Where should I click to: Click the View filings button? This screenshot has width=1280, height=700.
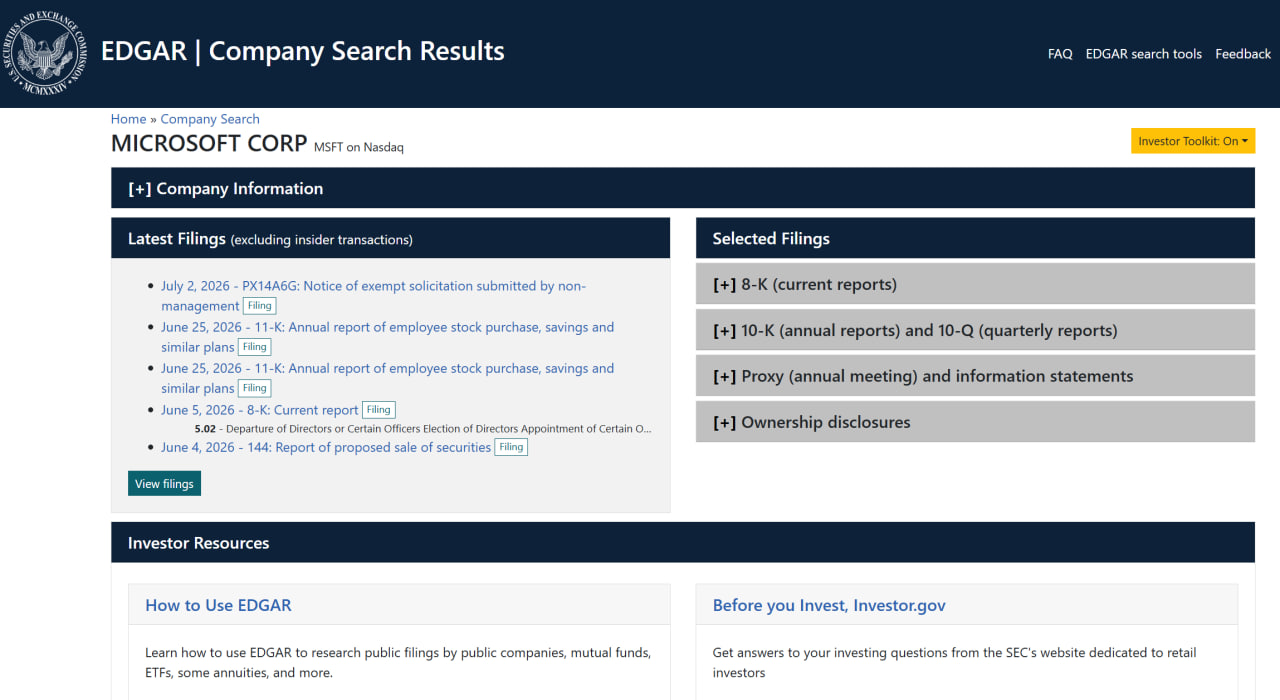tap(164, 484)
